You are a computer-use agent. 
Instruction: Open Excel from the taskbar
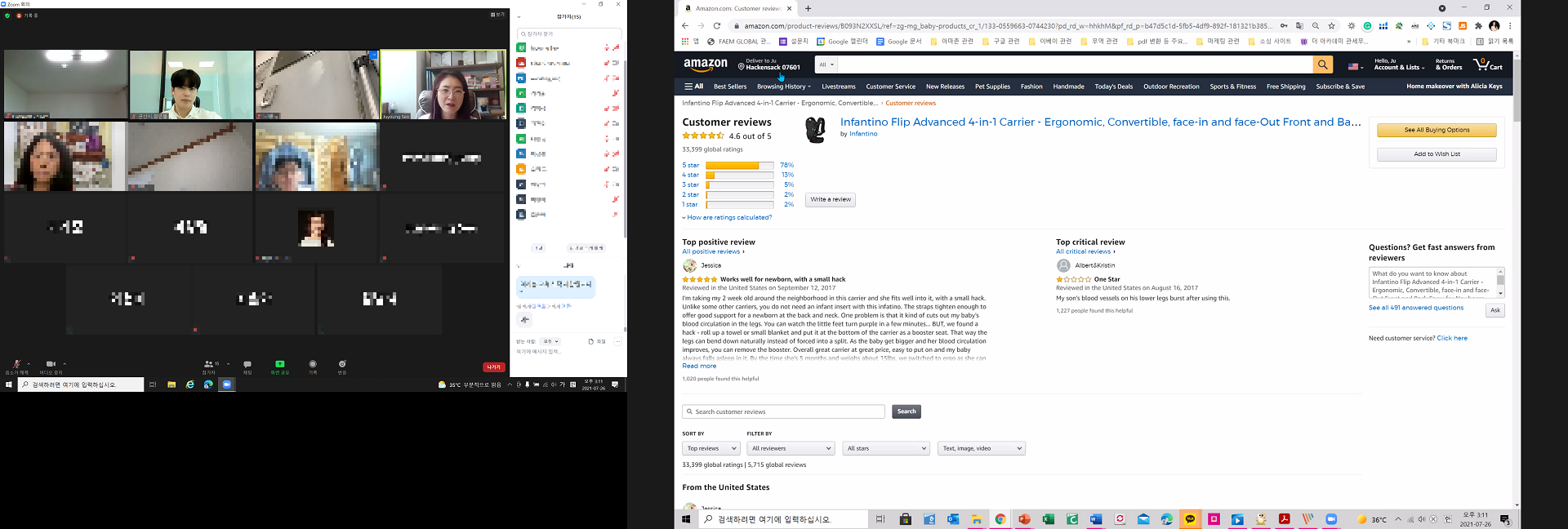[1049, 519]
